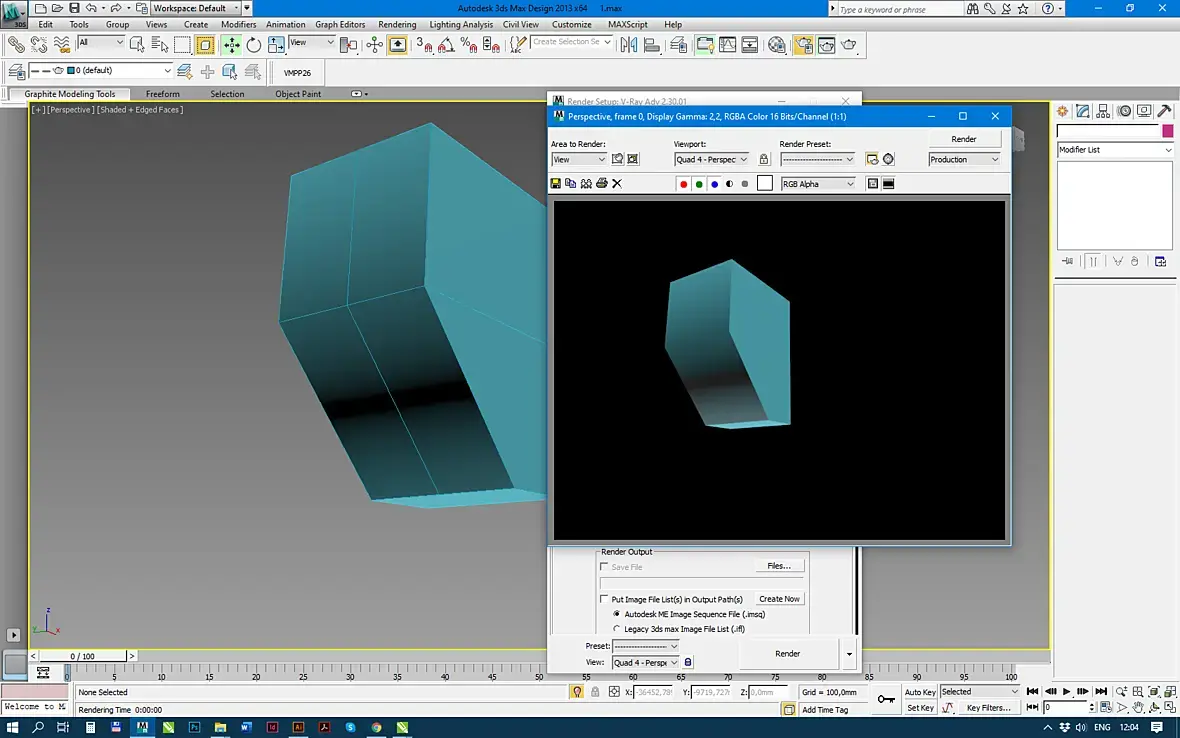1180x738 pixels.
Task: Enable the red channel display
Action: tap(684, 184)
